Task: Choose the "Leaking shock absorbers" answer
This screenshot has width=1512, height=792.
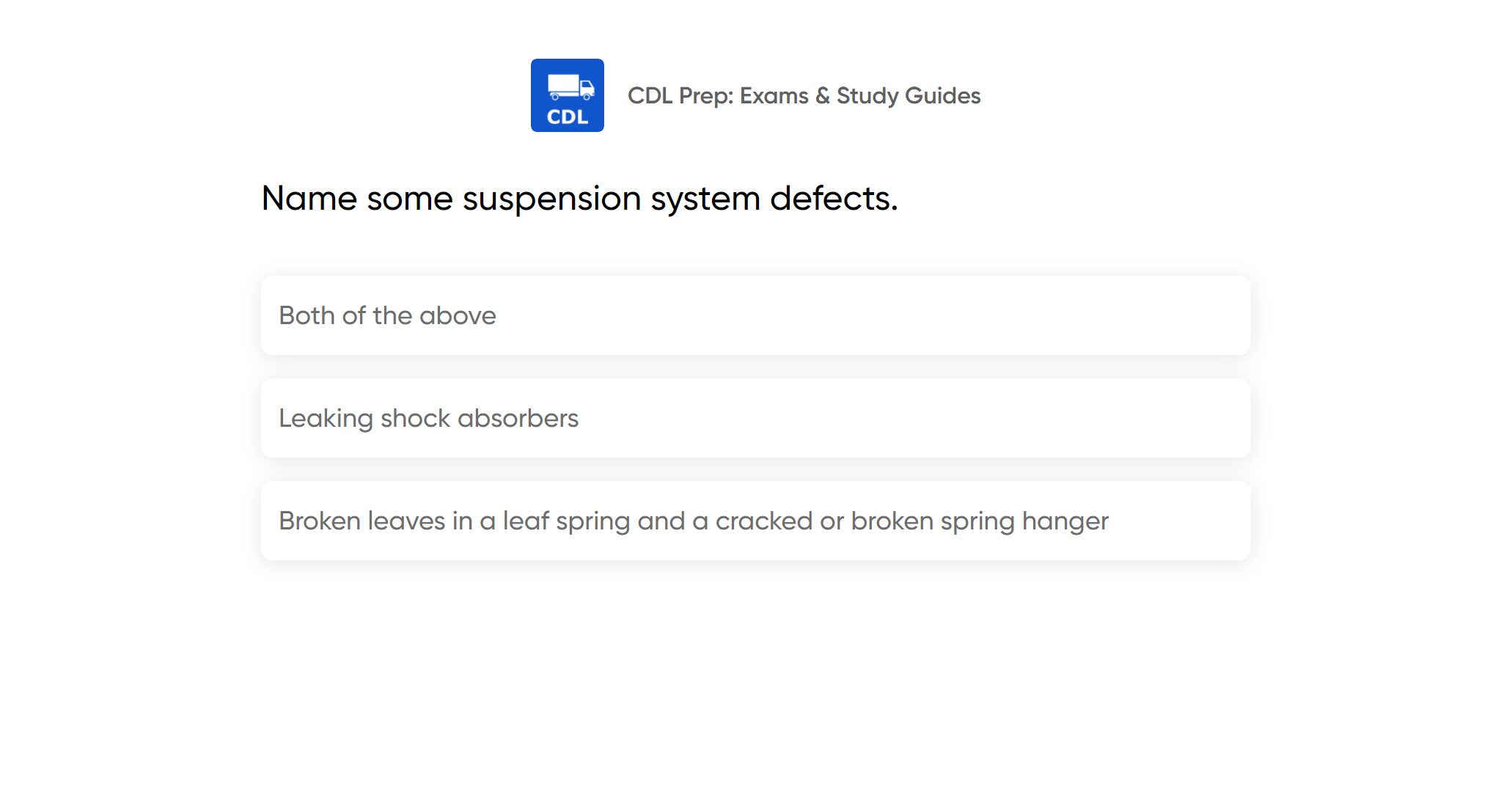Action: pyautogui.click(x=755, y=418)
